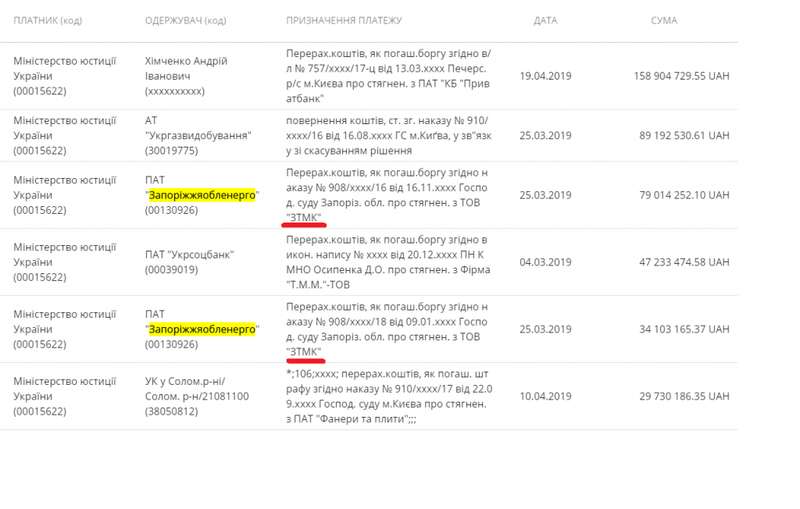Image resolution: width=800 pixels, height=509 pixels.
Task: Click payment purpose about наказ № 908/xxxx/16
Action: 387,195
